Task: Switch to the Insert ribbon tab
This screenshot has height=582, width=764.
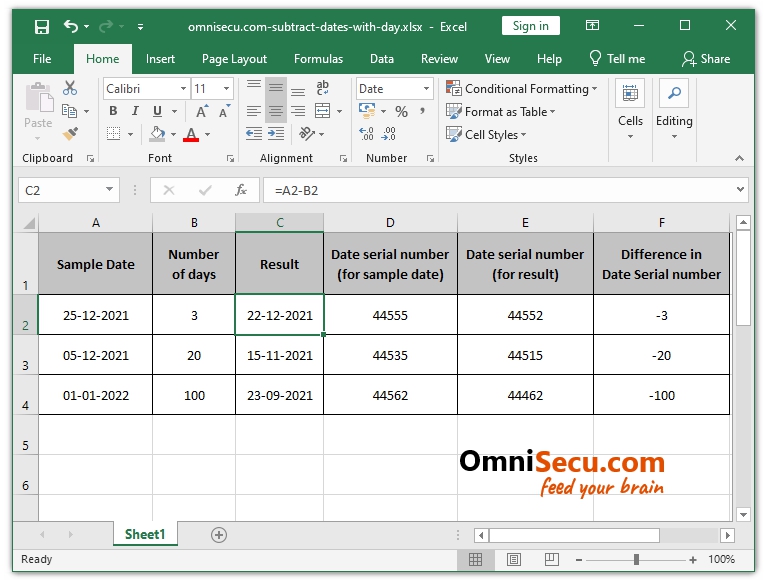Action: pyautogui.click(x=160, y=59)
